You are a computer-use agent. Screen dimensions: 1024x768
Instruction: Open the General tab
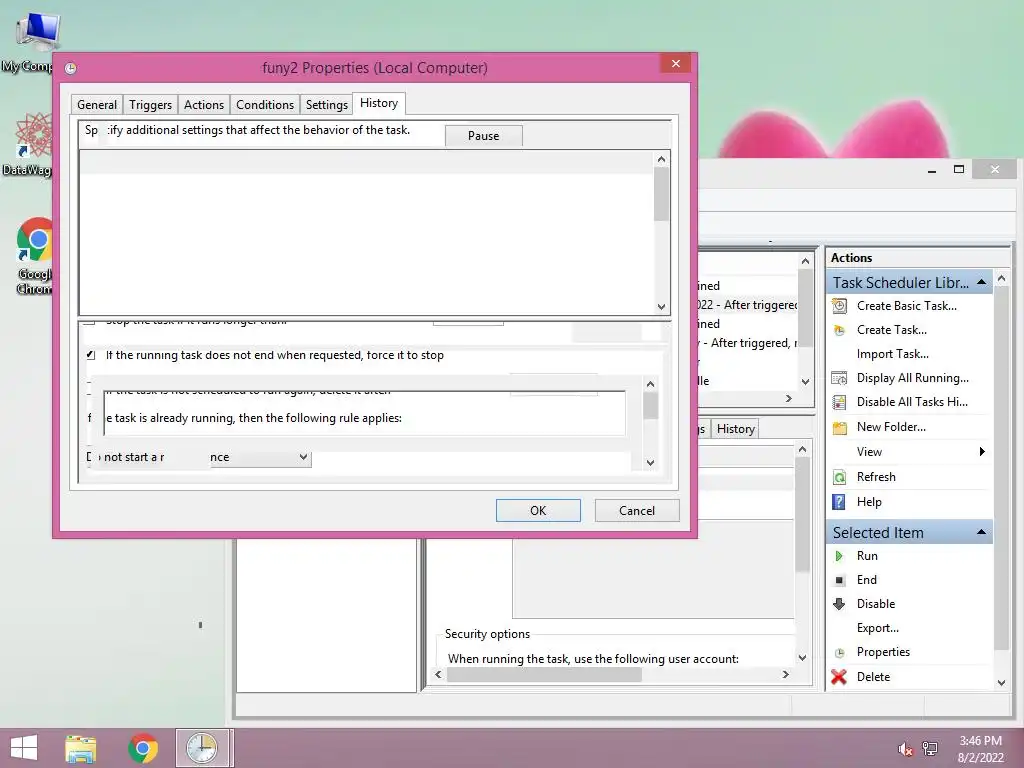point(97,104)
